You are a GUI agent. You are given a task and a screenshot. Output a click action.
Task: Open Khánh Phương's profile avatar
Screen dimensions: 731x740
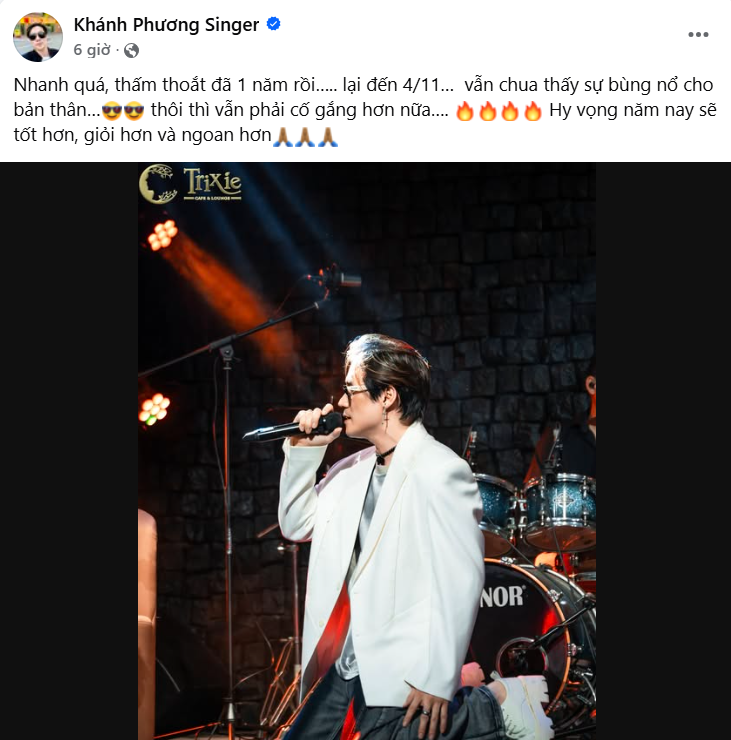point(38,37)
